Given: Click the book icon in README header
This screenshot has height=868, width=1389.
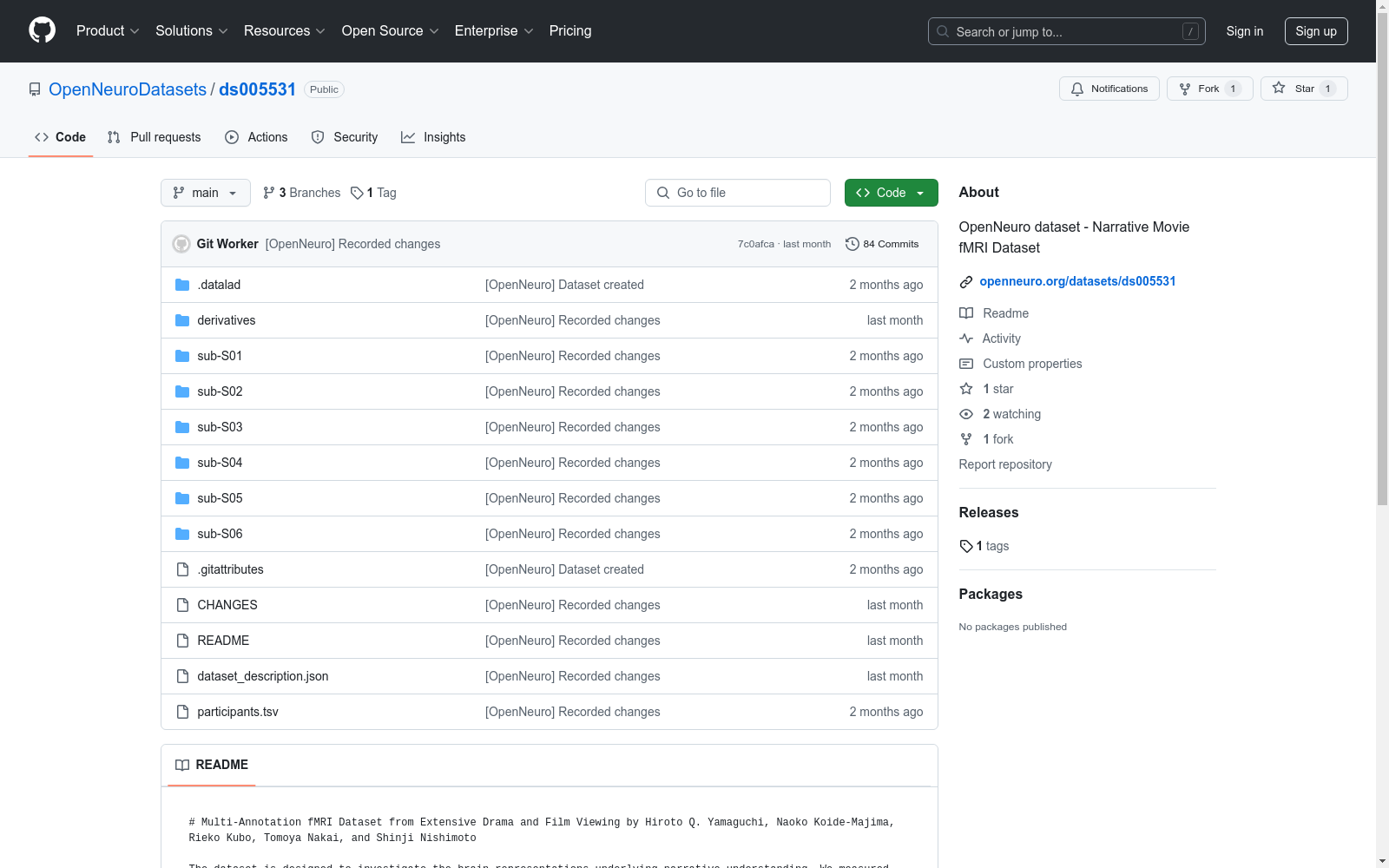Looking at the screenshot, I should coord(182,765).
